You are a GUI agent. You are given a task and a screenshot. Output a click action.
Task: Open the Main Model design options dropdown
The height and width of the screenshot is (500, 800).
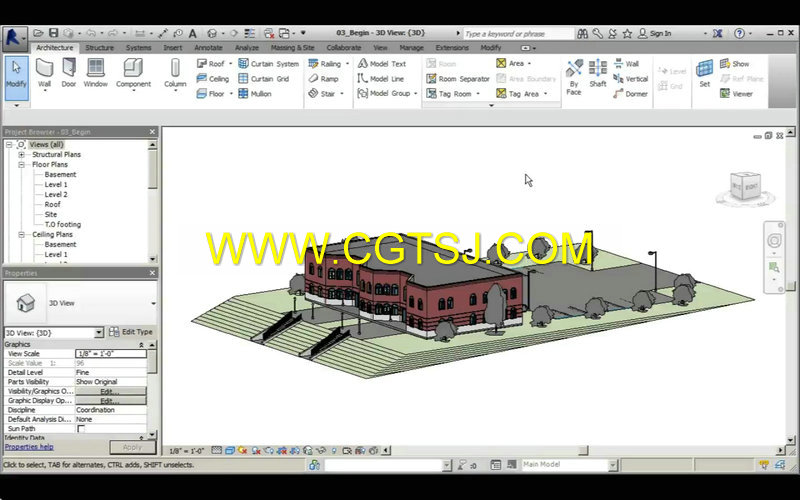[613, 465]
